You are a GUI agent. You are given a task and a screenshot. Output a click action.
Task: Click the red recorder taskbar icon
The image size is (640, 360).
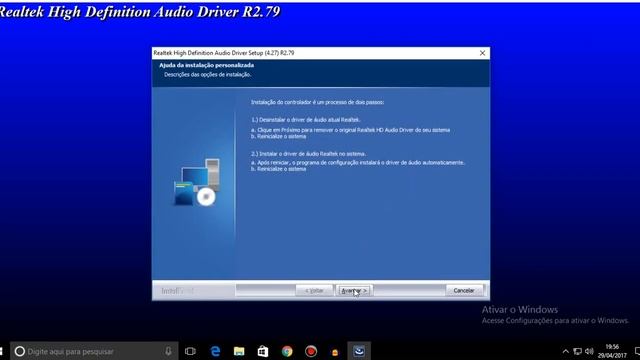pyautogui.click(x=311, y=351)
